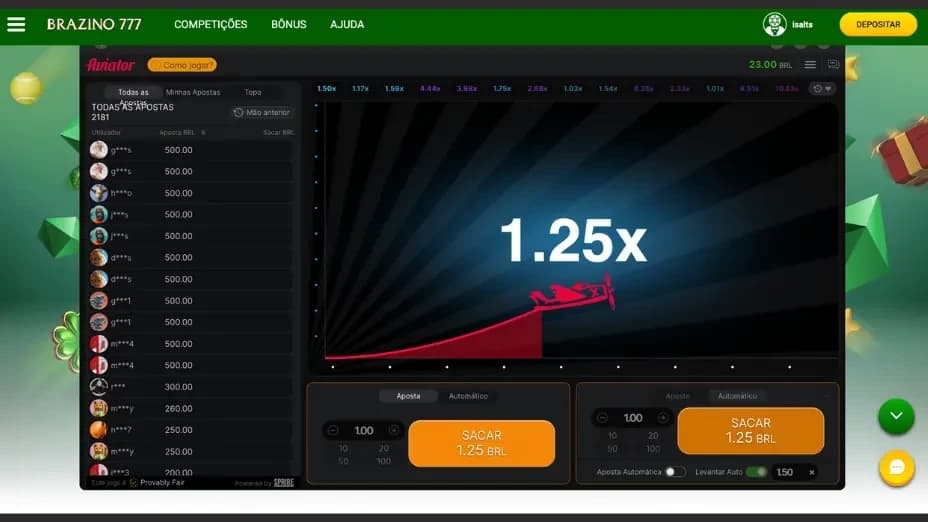
Task: Select Automático tab in right bet panel
Action: 737,396
